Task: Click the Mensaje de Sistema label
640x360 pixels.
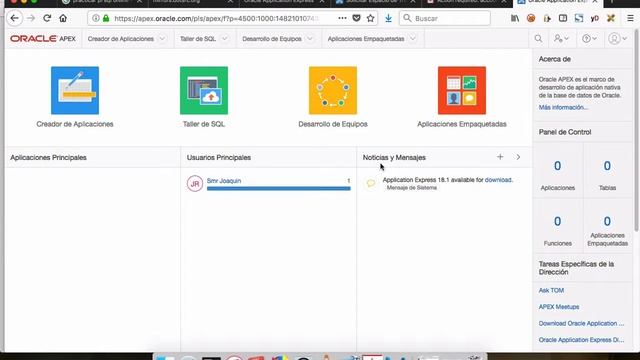Action: 412,188
